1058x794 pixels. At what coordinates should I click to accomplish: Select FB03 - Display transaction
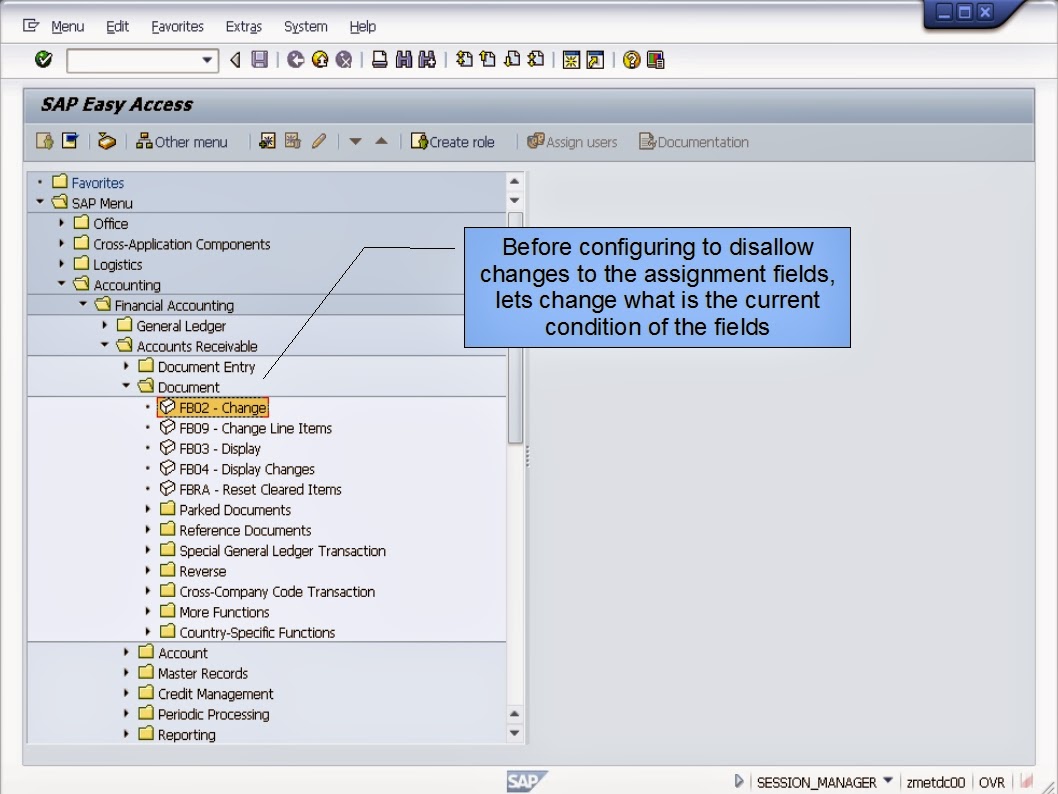pos(210,449)
